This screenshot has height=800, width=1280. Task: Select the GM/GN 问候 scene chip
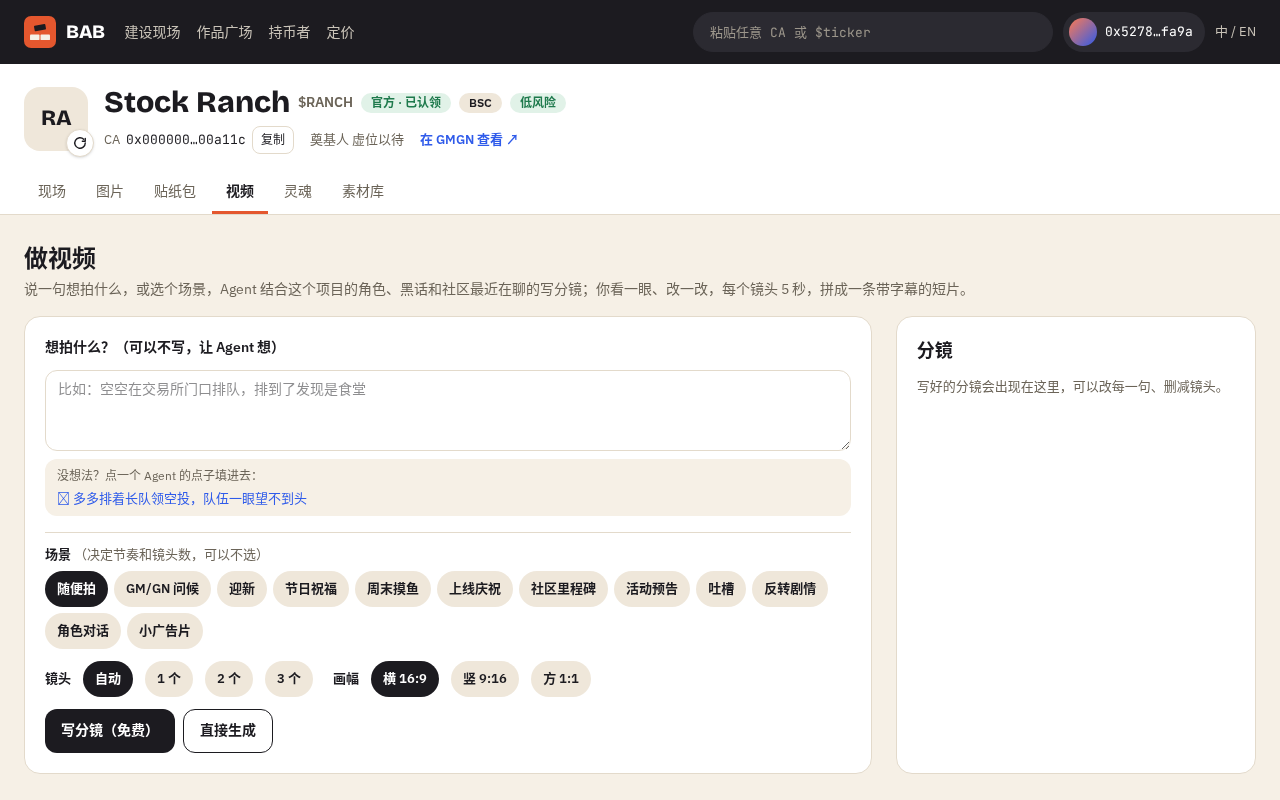coord(162,589)
